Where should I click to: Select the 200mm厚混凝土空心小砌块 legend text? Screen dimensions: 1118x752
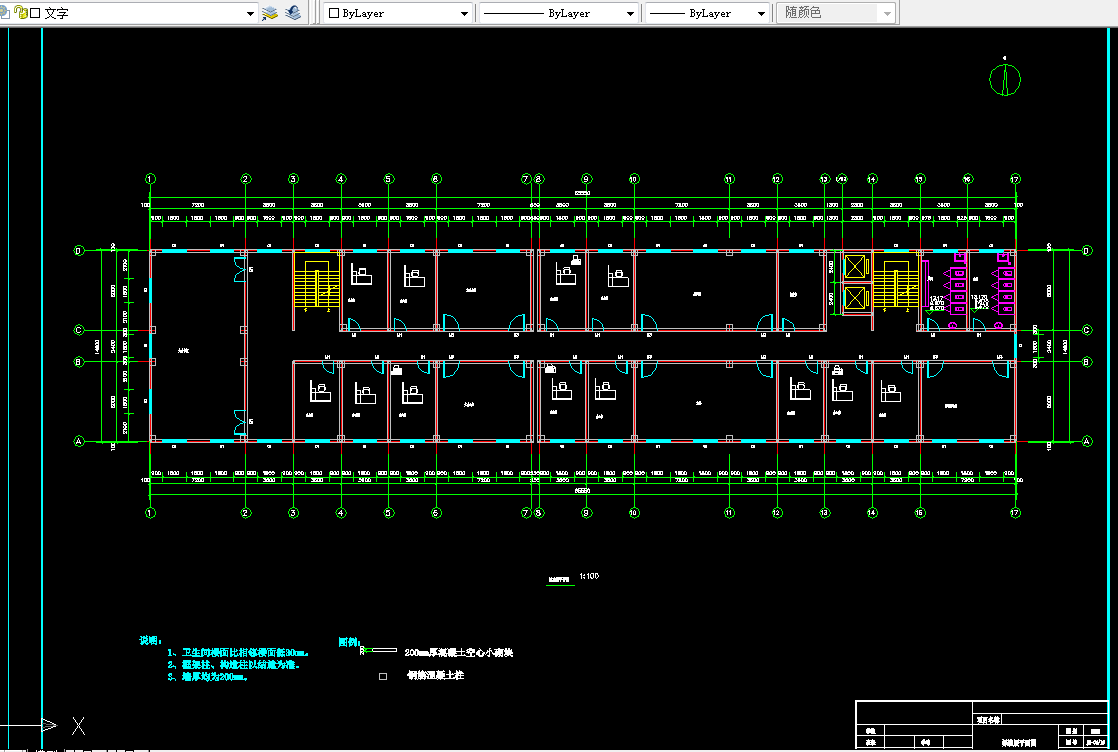pos(458,652)
